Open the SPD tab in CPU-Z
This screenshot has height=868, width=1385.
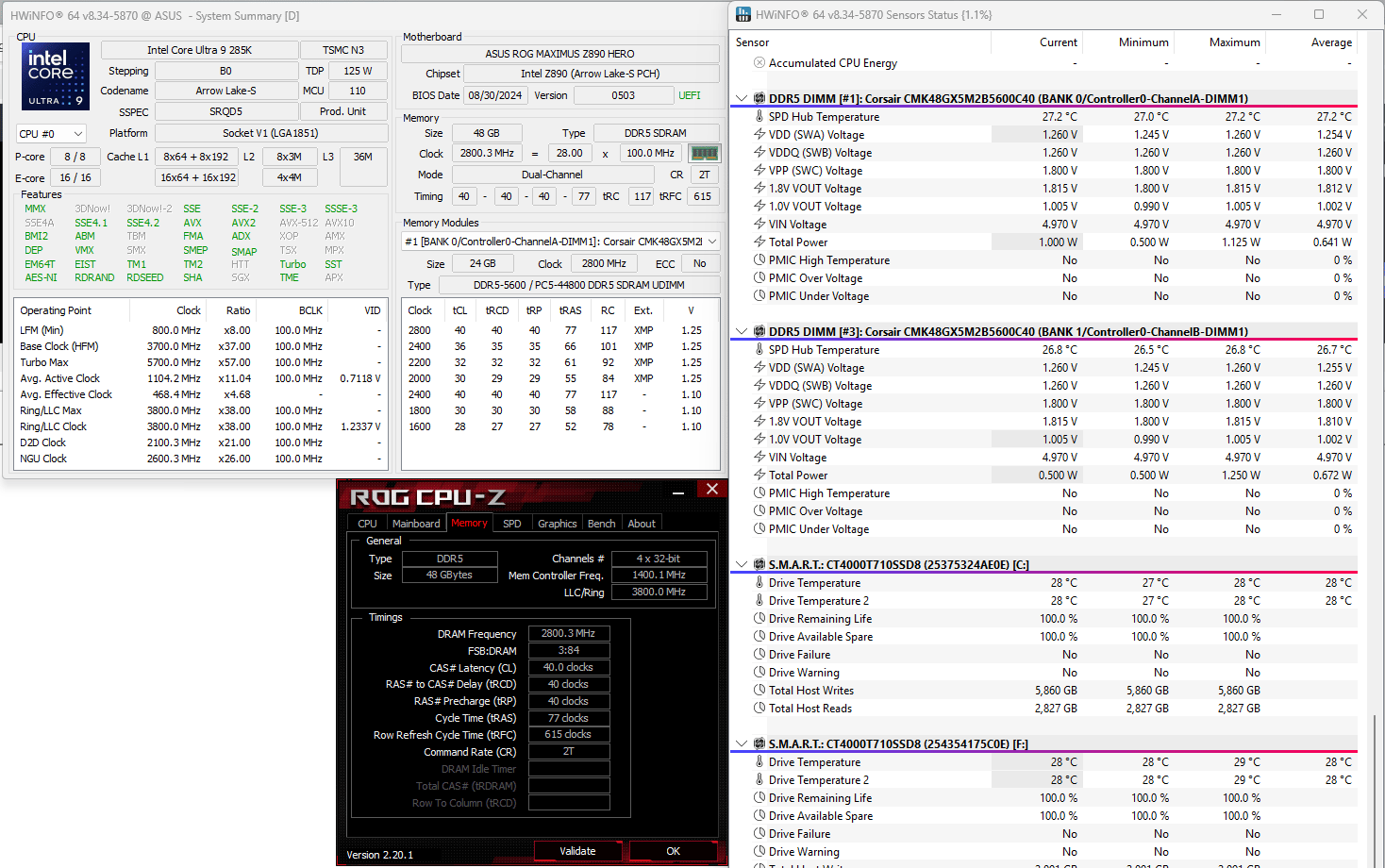pyautogui.click(x=511, y=523)
